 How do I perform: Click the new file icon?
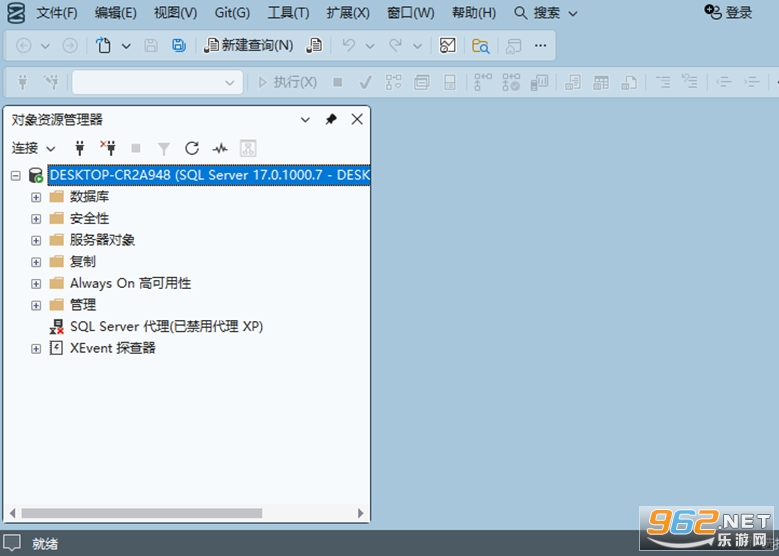tap(103, 46)
